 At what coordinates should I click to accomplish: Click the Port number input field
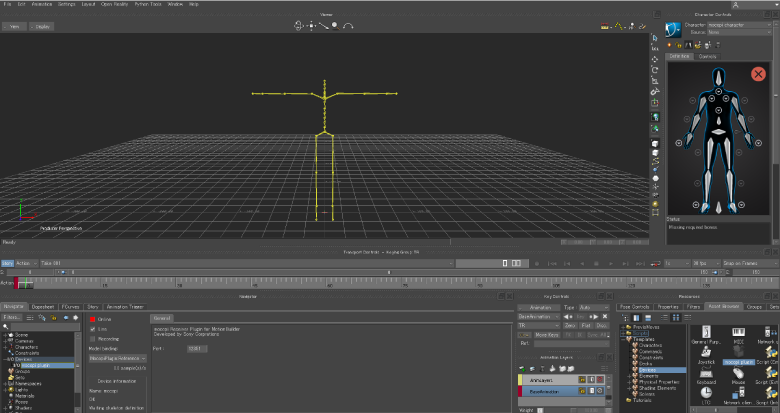pyautogui.click(x=198, y=348)
